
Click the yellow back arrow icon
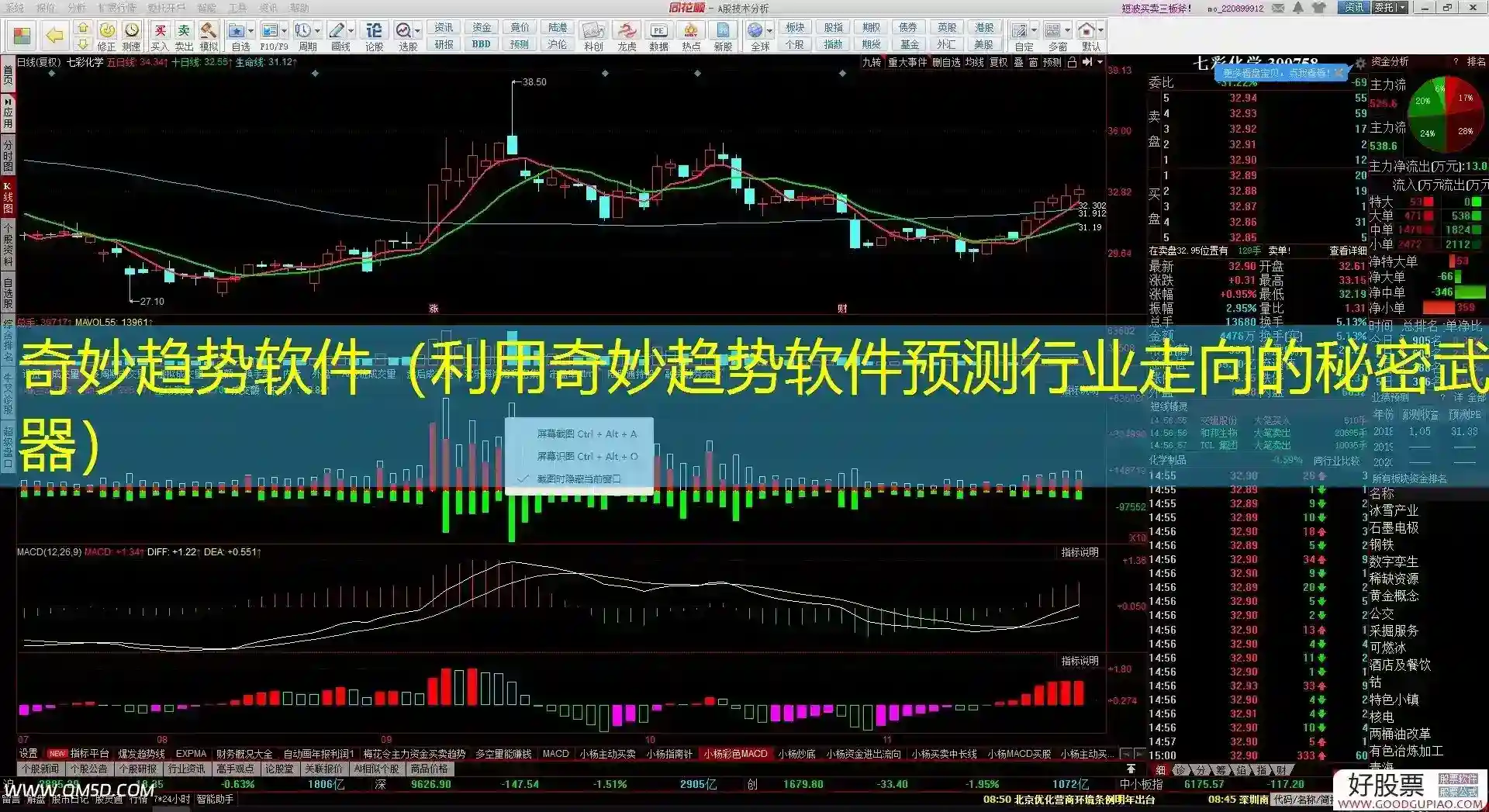(x=54, y=35)
